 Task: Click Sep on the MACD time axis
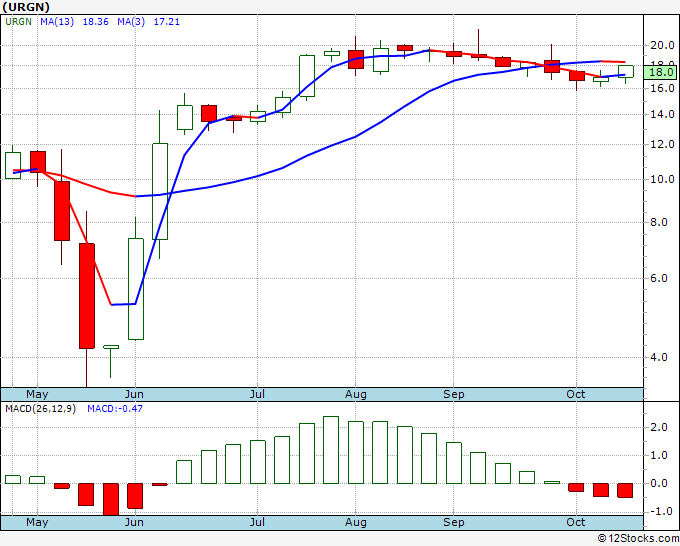pos(454,522)
